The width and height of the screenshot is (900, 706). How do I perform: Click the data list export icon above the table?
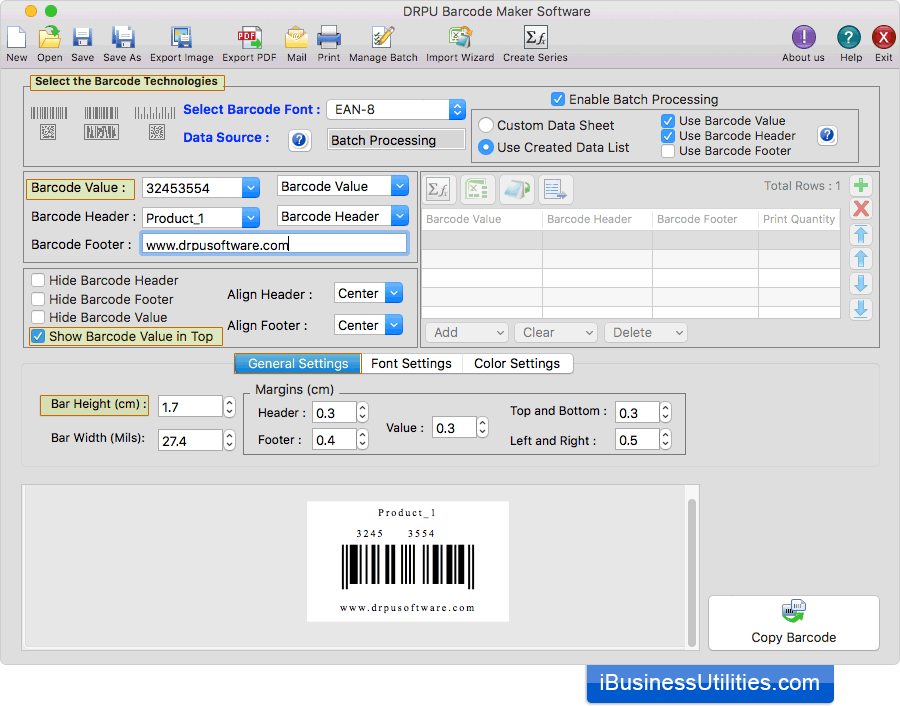tap(555, 189)
